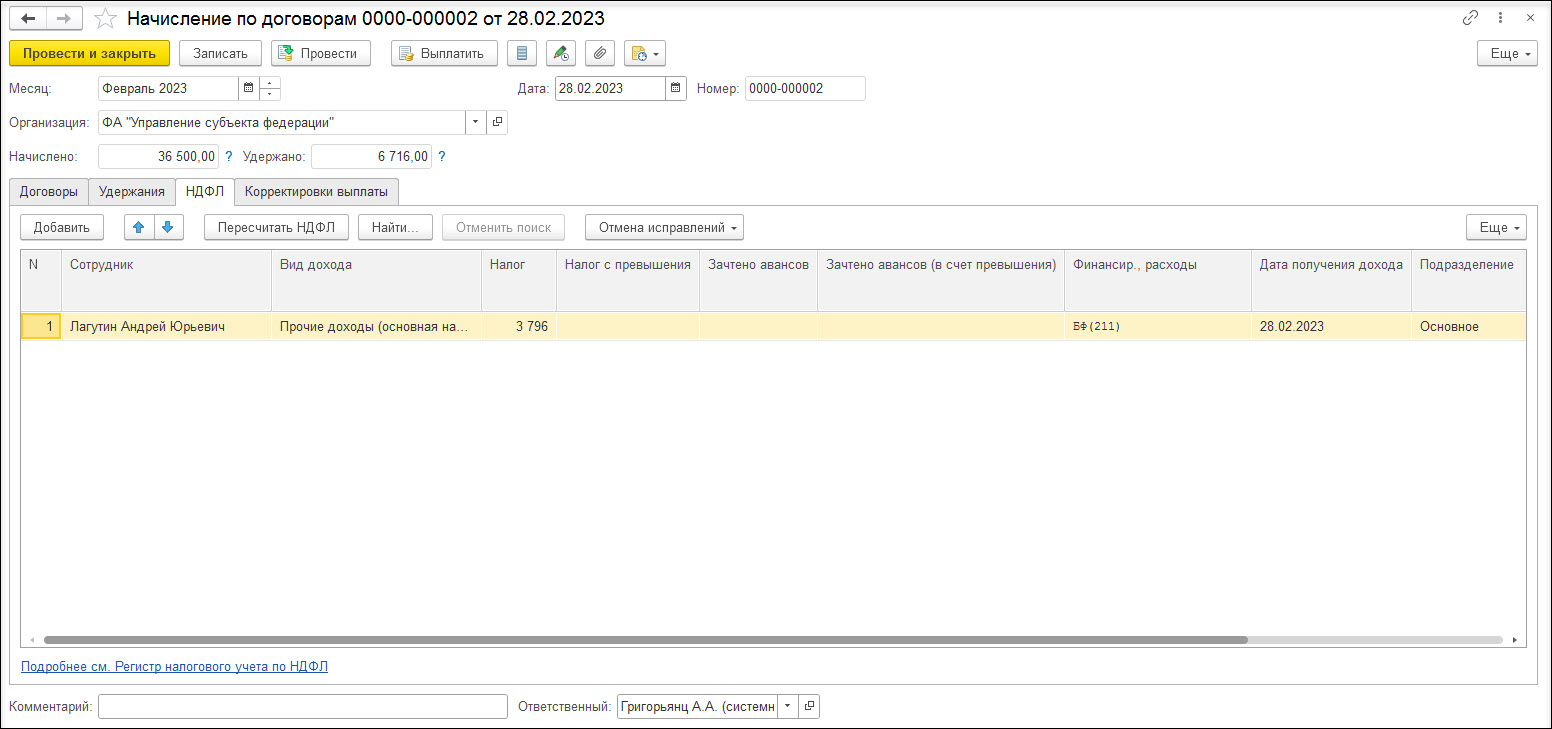Go back with the left arrow button

click(x=28, y=18)
